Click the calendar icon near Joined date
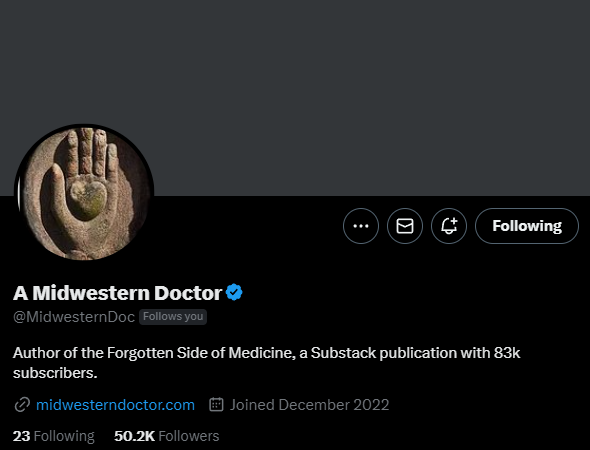The image size is (590, 450). tap(216, 404)
